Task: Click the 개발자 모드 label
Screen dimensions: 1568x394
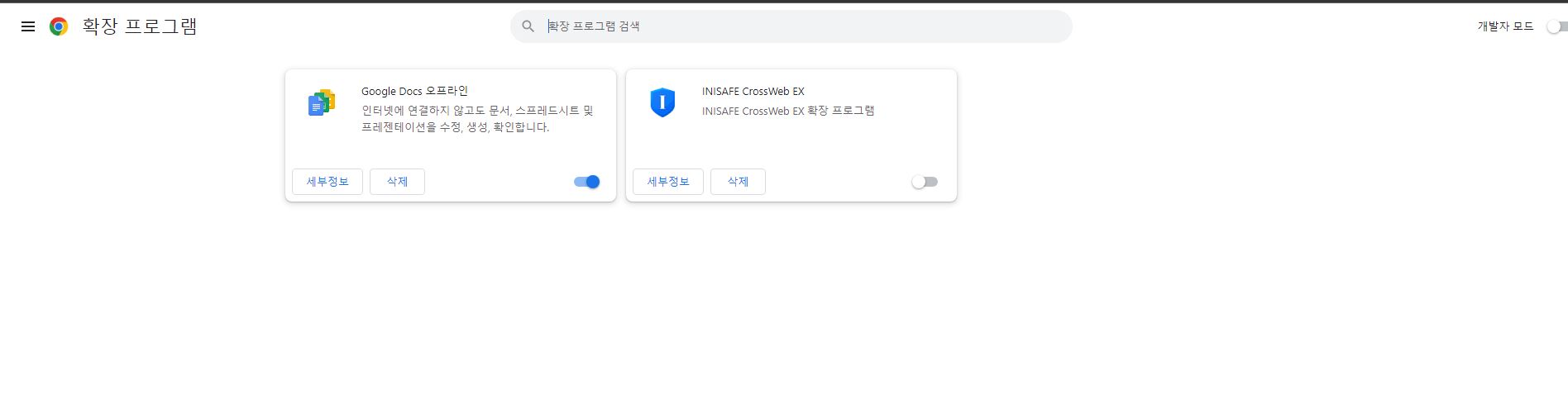Action: [1505, 26]
